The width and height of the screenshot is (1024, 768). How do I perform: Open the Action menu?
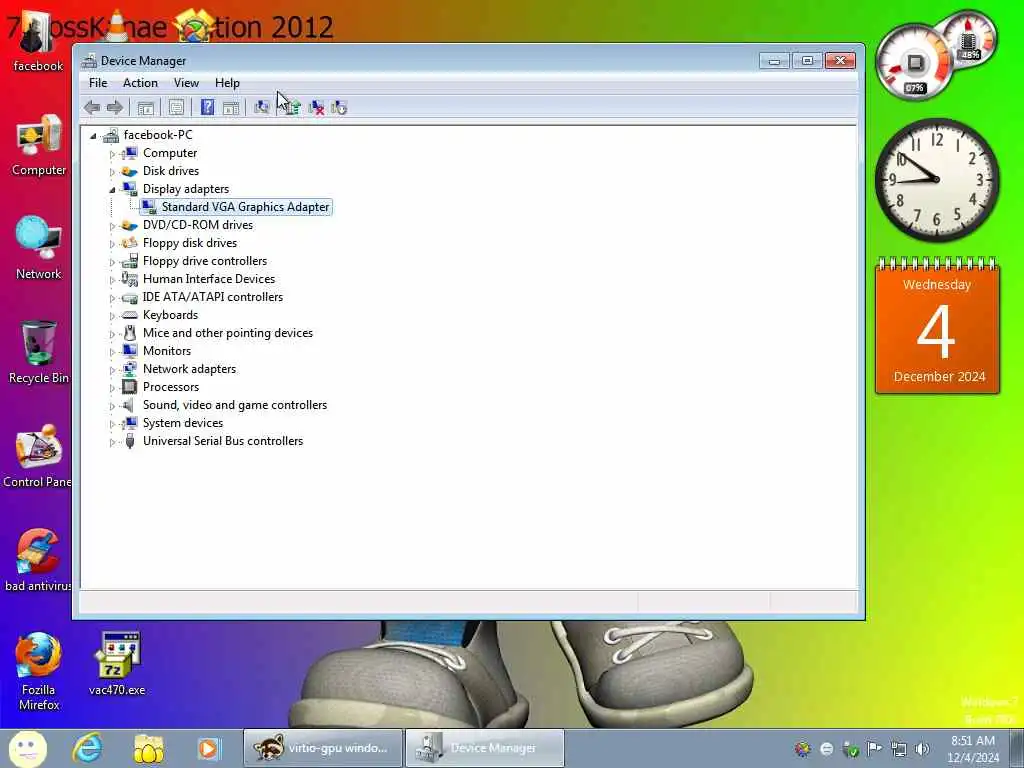[x=140, y=83]
